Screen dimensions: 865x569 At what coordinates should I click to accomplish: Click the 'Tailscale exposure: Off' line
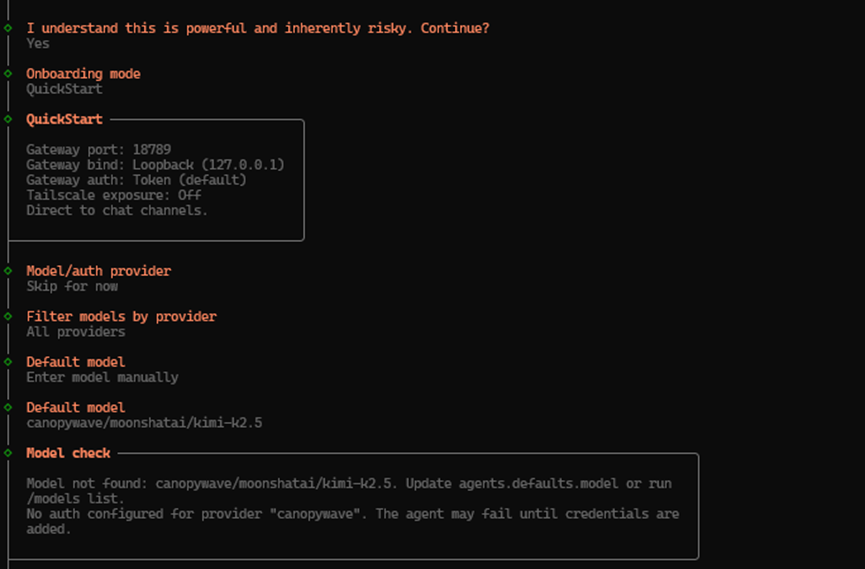[x=114, y=195]
